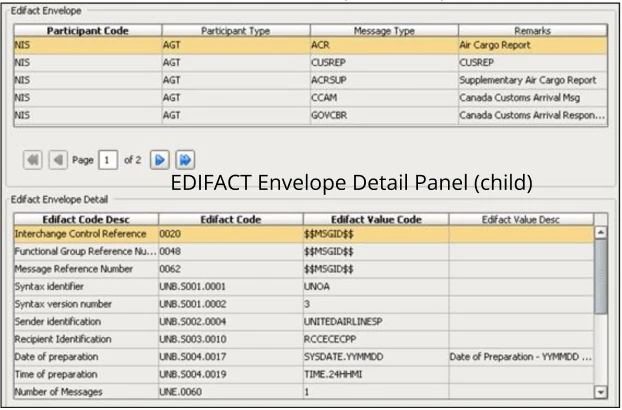This screenshot has width=622, height=410.
Task: Click the SYSDATE.YYMMDD value cell
Action: click(376, 357)
